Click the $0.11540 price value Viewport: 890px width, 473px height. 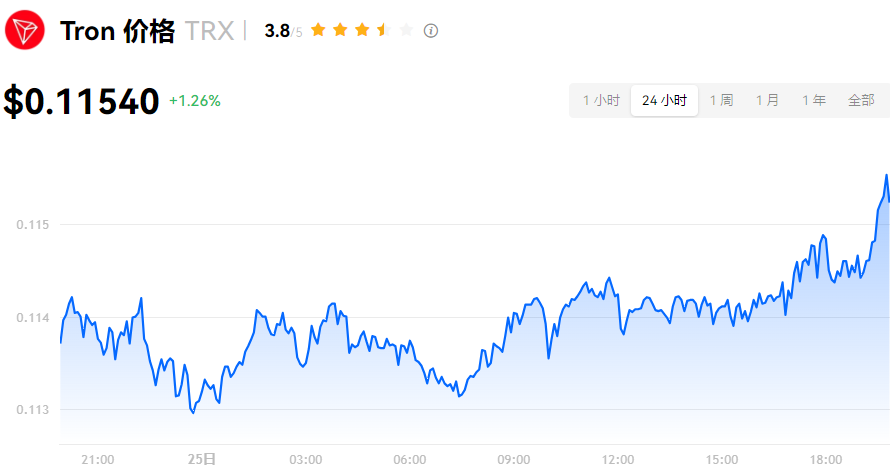pyautogui.click(x=81, y=101)
